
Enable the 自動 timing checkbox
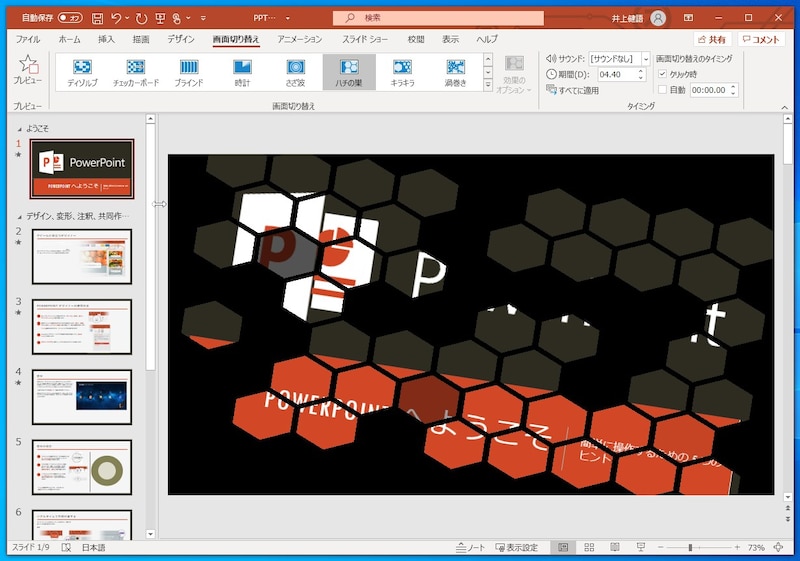(x=662, y=90)
